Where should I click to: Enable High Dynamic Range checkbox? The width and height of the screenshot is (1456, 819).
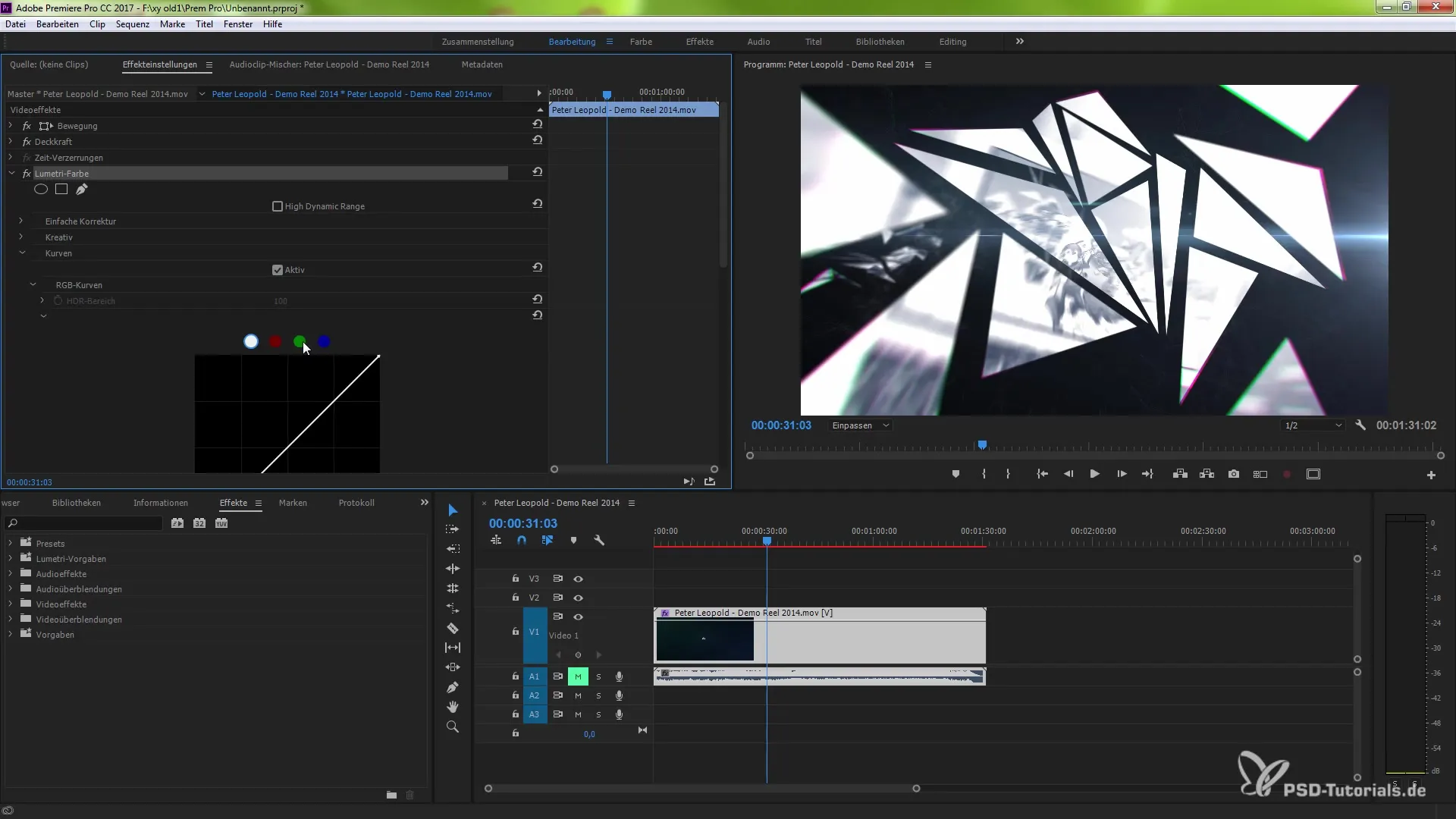278,206
